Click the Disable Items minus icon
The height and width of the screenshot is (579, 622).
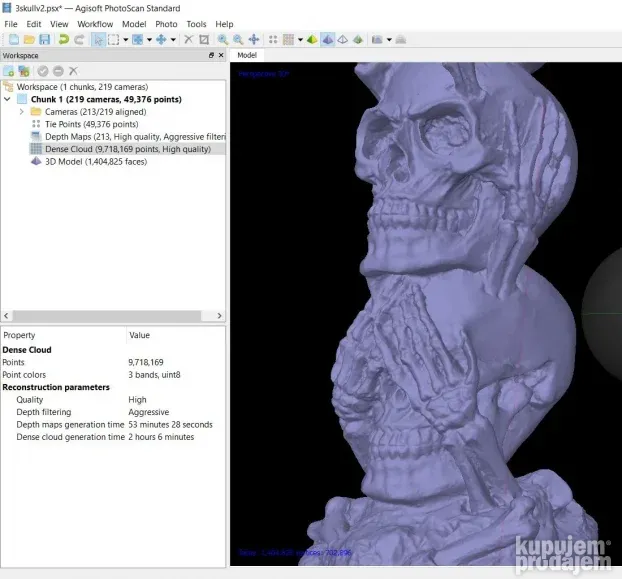[58, 71]
